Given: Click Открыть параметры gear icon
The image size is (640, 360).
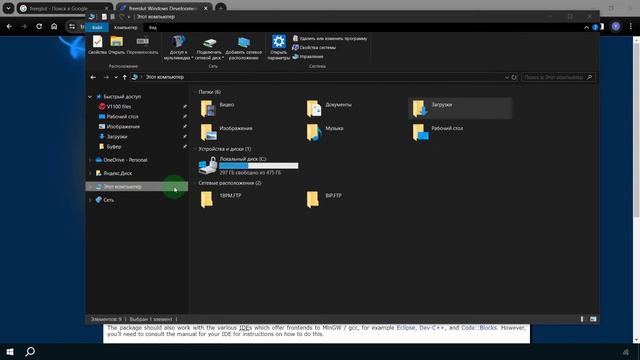Looking at the screenshot, I should tap(279, 48).
